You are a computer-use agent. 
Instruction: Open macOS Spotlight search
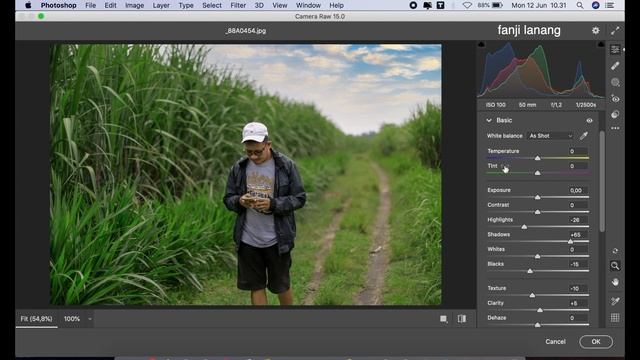click(580, 5)
